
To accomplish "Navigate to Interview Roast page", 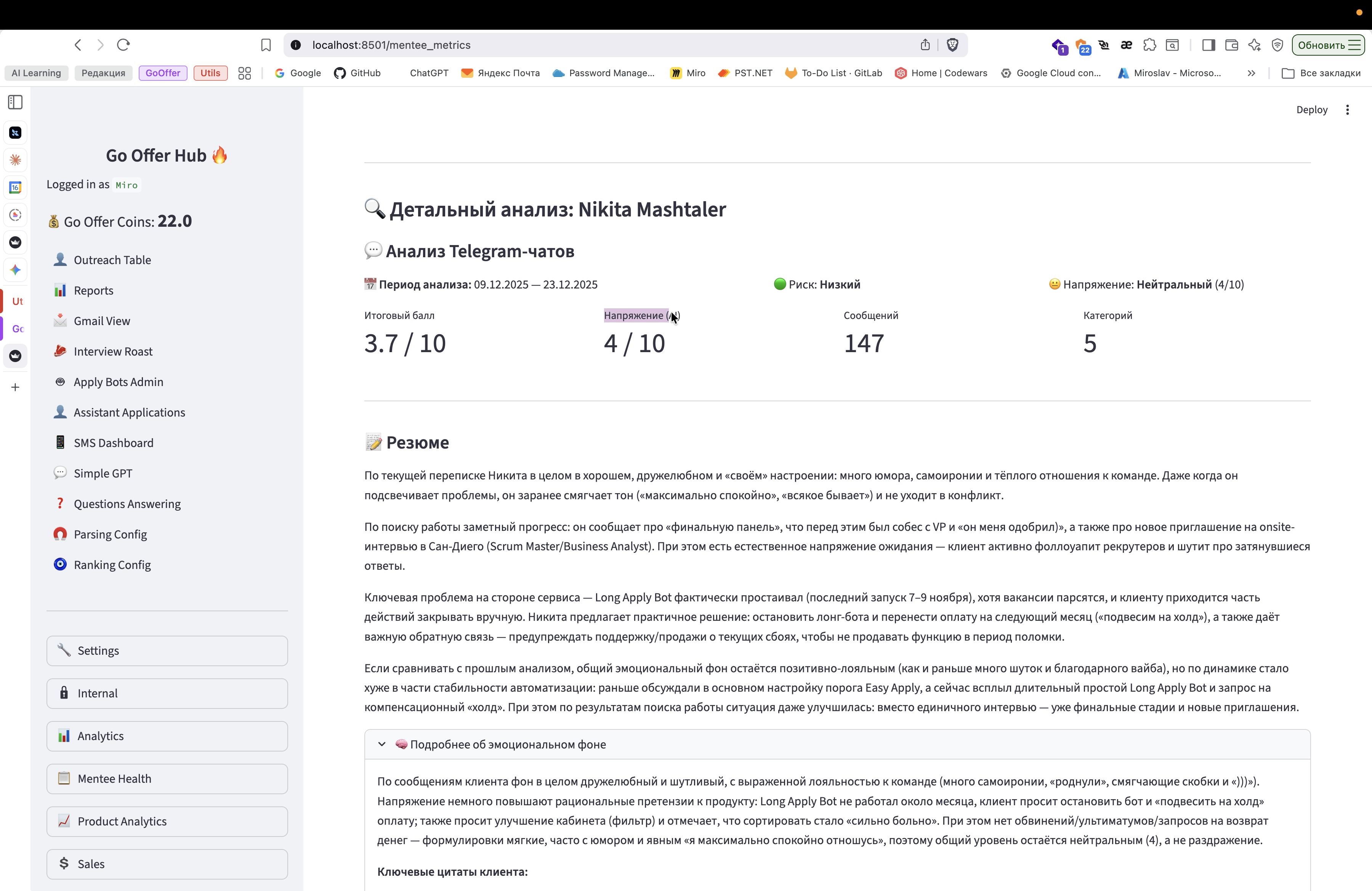I will coord(113,351).
